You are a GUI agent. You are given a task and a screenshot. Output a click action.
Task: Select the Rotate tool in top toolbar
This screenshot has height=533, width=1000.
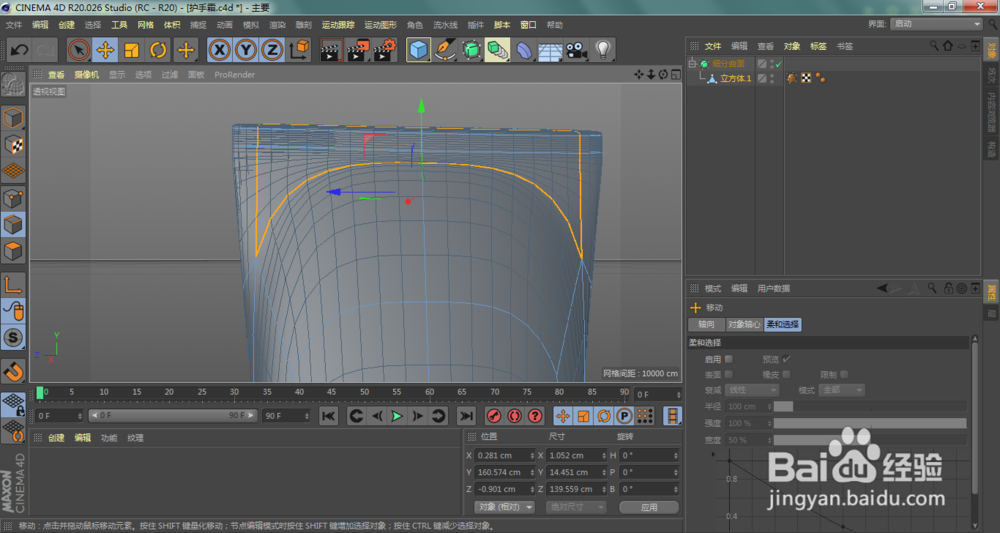(x=158, y=49)
